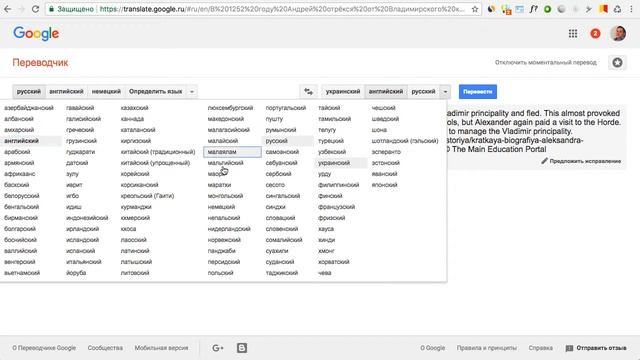640x360 pixels.
Task: Click the blue Перевести button
Action: point(478,92)
